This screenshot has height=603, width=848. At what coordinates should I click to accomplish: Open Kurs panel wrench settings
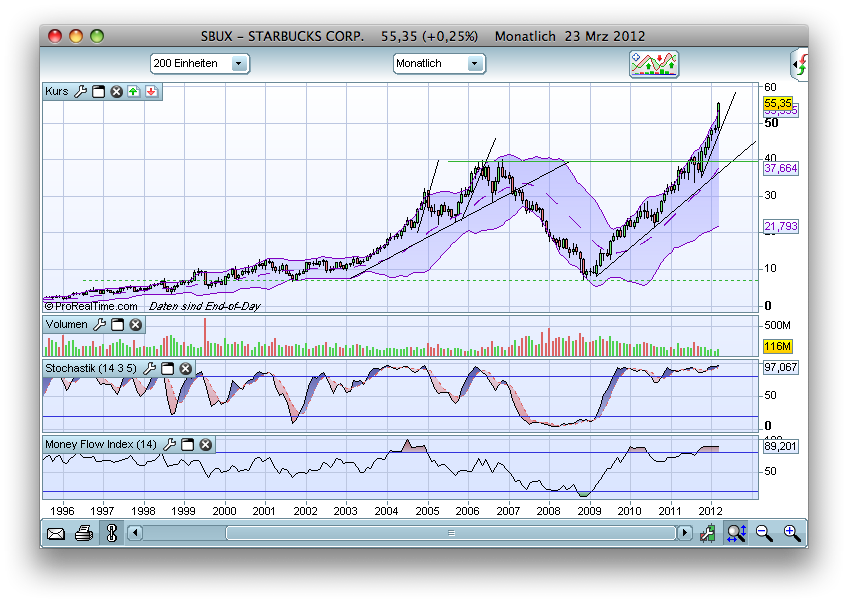click(x=81, y=91)
